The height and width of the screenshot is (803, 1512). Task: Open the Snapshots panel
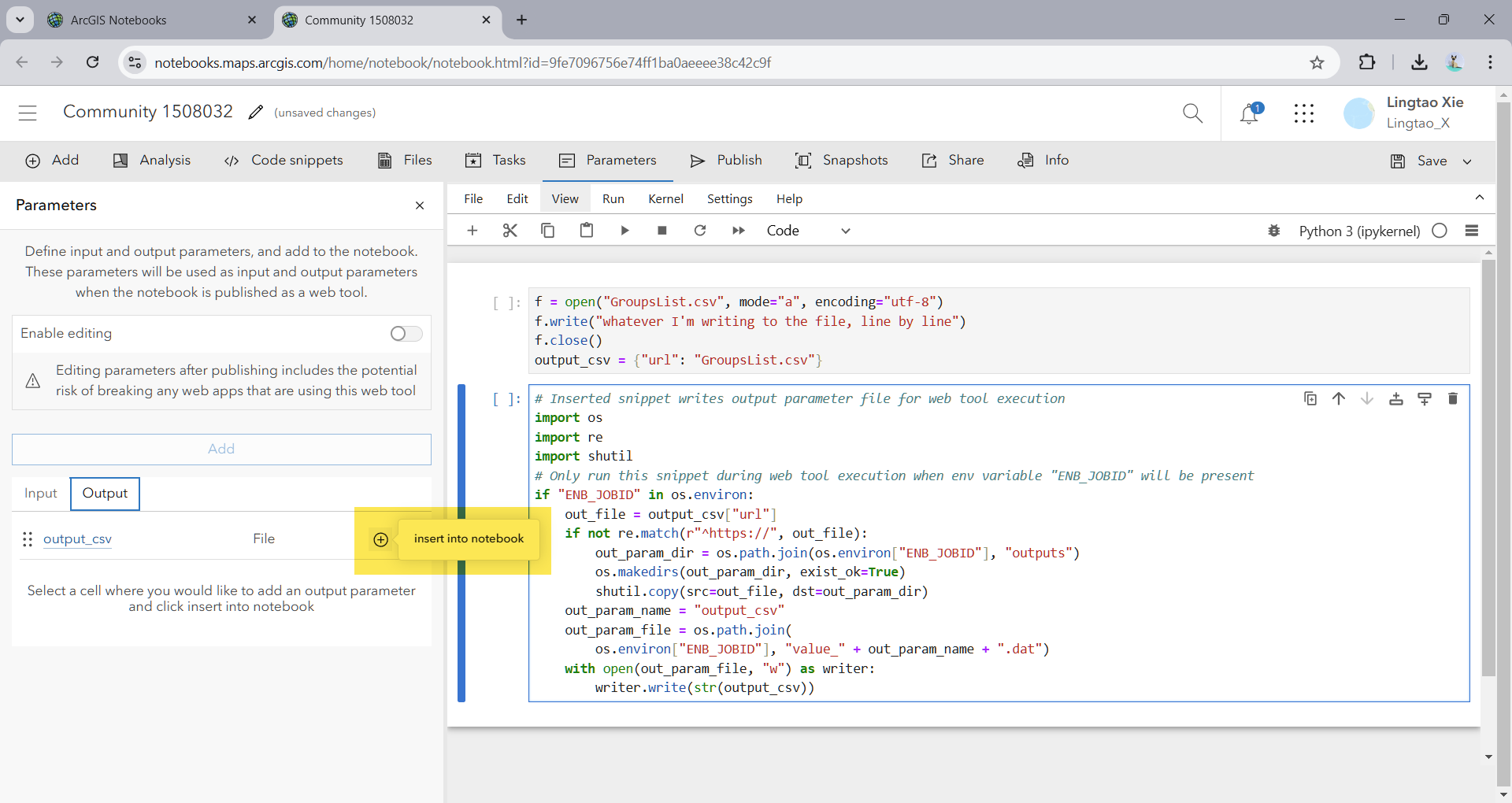[x=842, y=160]
